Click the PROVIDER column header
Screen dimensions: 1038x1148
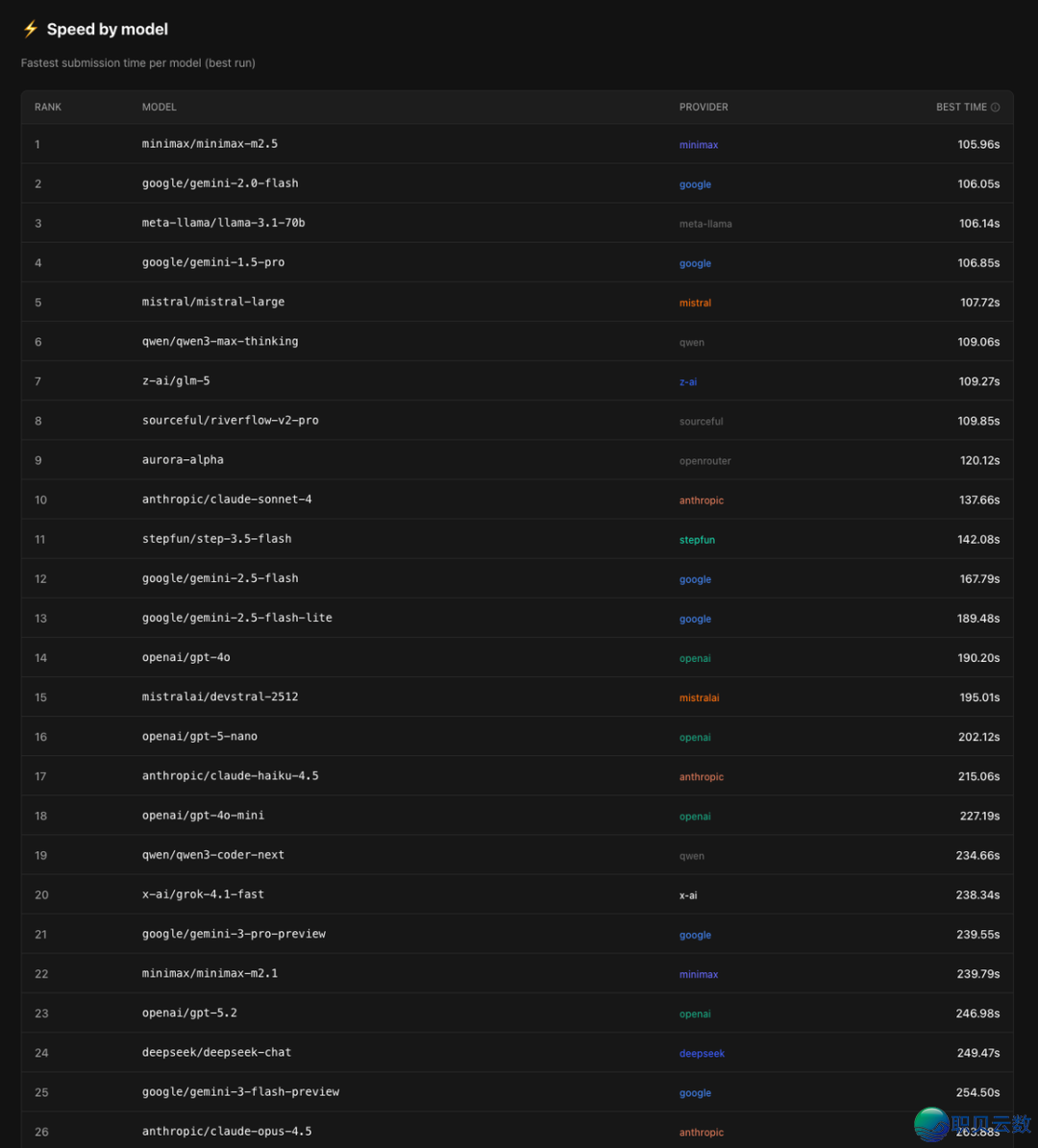coord(704,107)
